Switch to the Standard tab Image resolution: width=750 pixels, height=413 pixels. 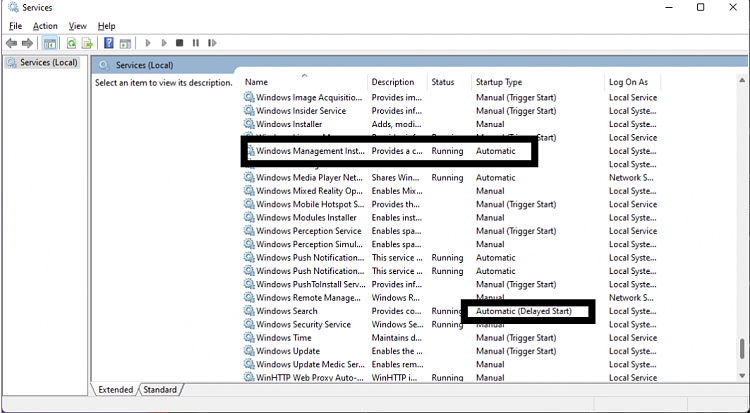coord(160,390)
